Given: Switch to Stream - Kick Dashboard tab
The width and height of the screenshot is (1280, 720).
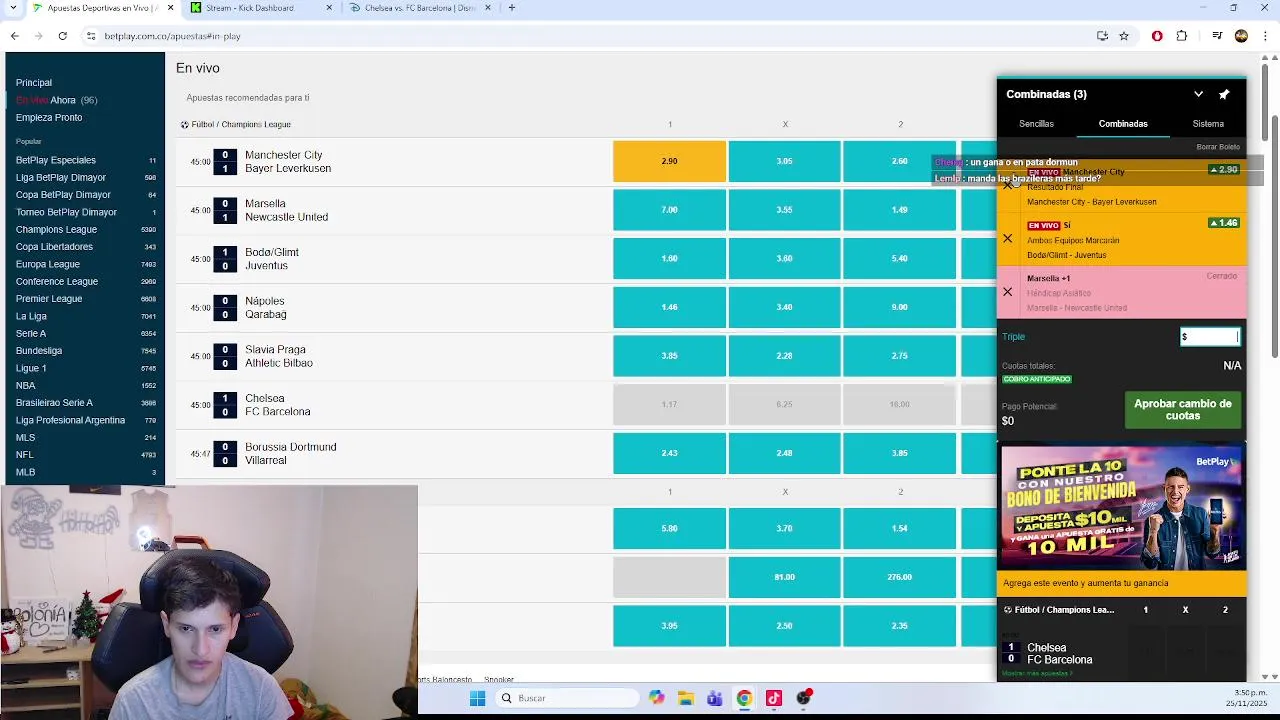Looking at the screenshot, I should pyautogui.click(x=250, y=8).
